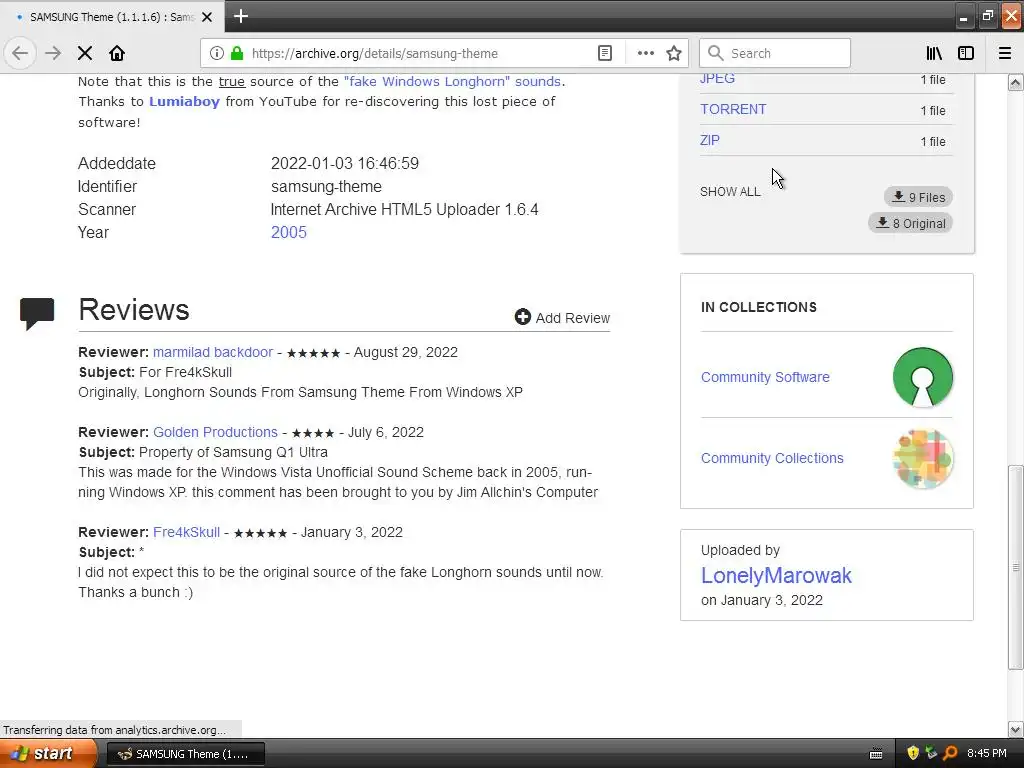Click the security shield tray icon
Viewport: 1024px width, 768px height.
[913, 754]
